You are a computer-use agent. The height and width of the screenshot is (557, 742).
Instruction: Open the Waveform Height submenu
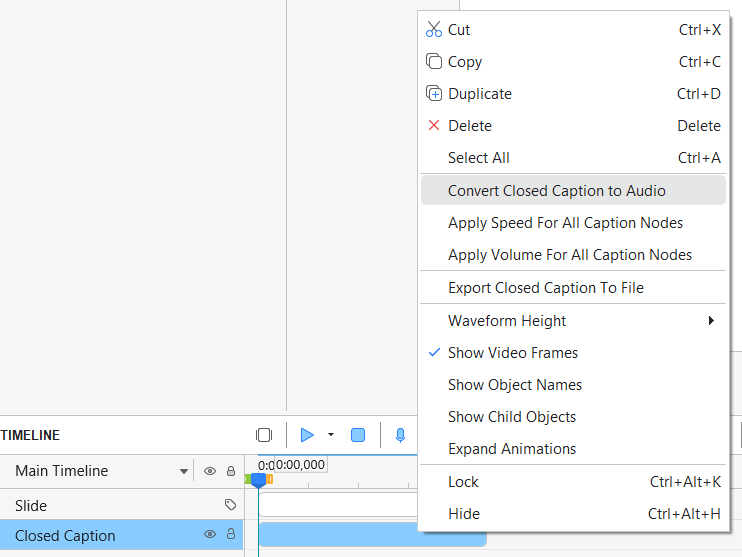point(573,321)
